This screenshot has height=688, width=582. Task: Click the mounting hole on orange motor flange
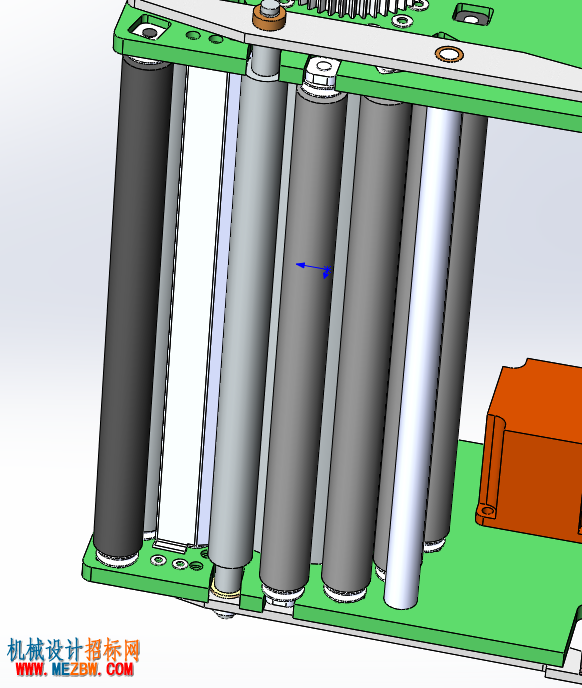point(488,511)
